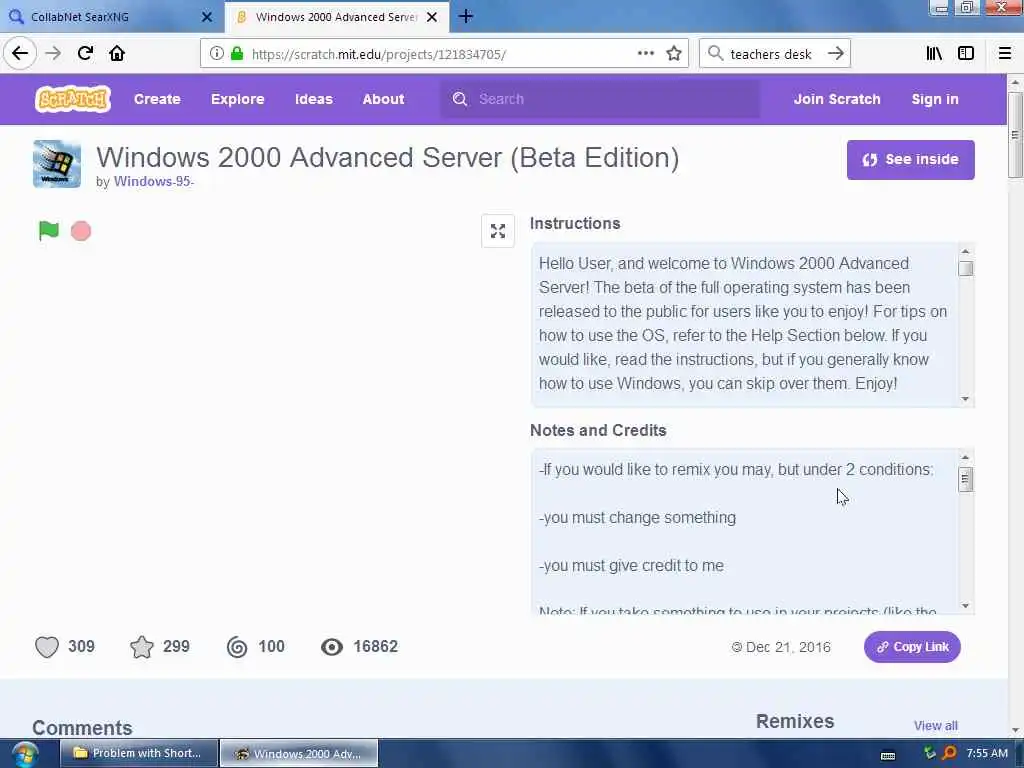Open the Ideas menu item
This screenshot has height=768, width=1024.
(x=313, y=99)
